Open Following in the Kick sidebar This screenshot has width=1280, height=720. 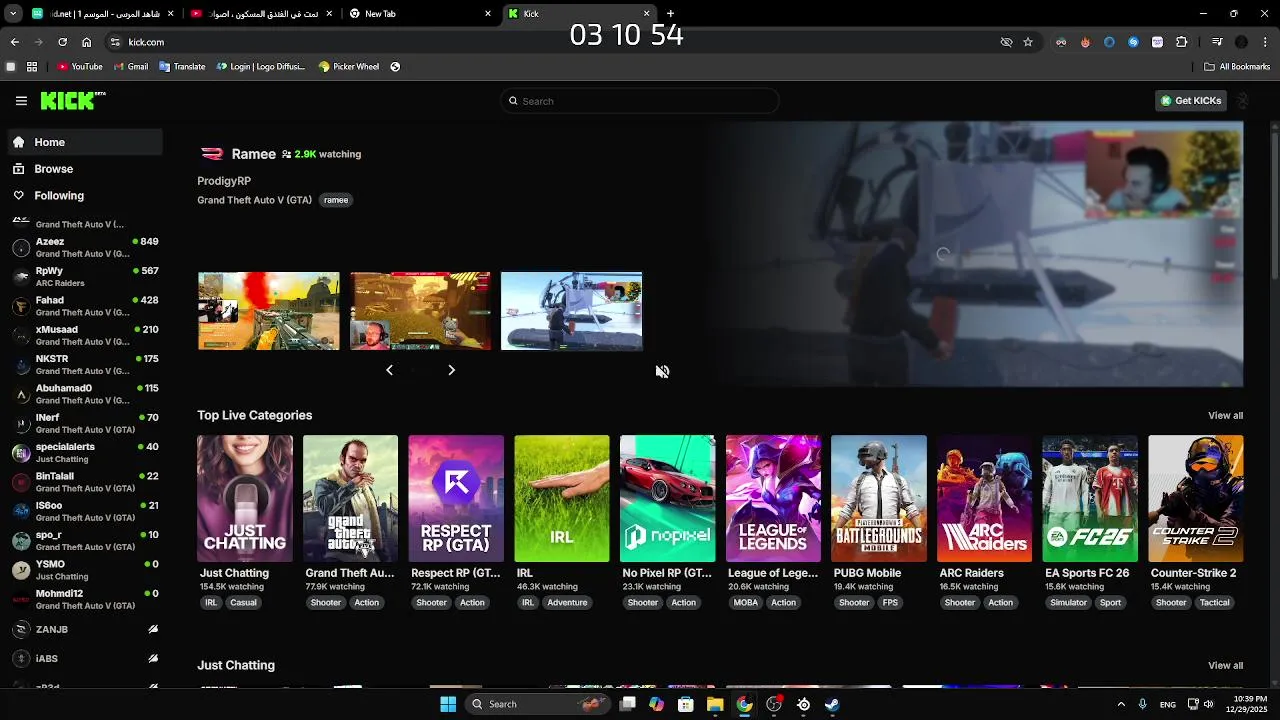click(x=85, y=196)
